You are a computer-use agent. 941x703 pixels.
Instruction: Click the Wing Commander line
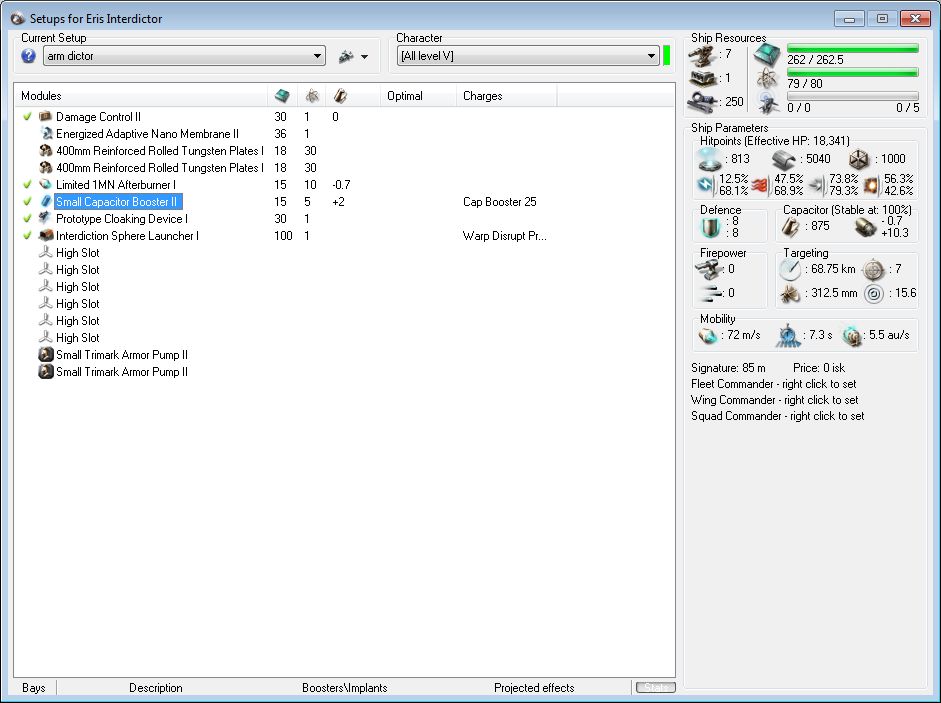click(774, 400)
